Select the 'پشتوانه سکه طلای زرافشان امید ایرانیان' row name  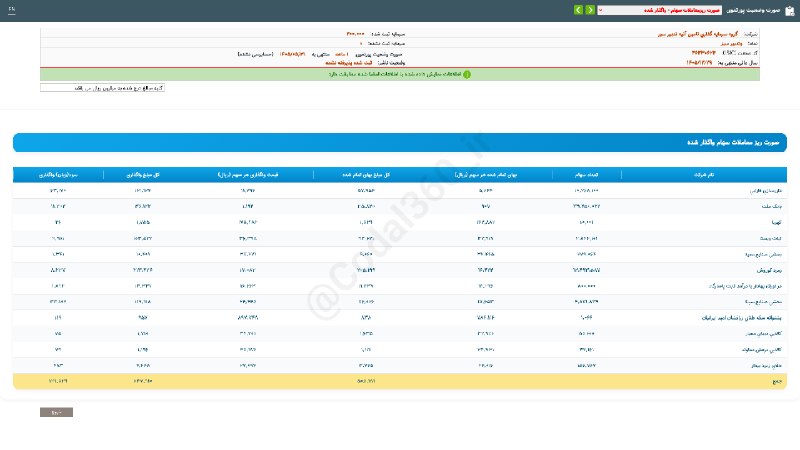tap(741, 318)
